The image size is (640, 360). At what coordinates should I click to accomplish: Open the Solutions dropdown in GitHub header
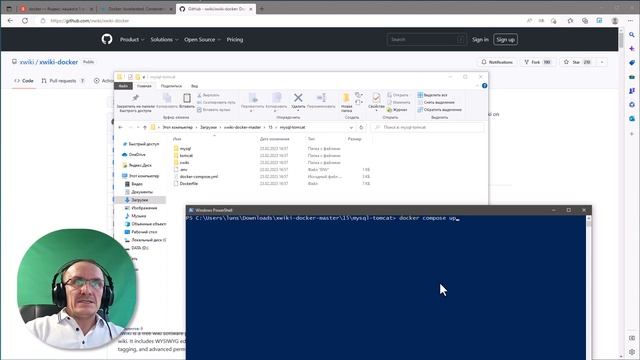(x=164, y=40)
